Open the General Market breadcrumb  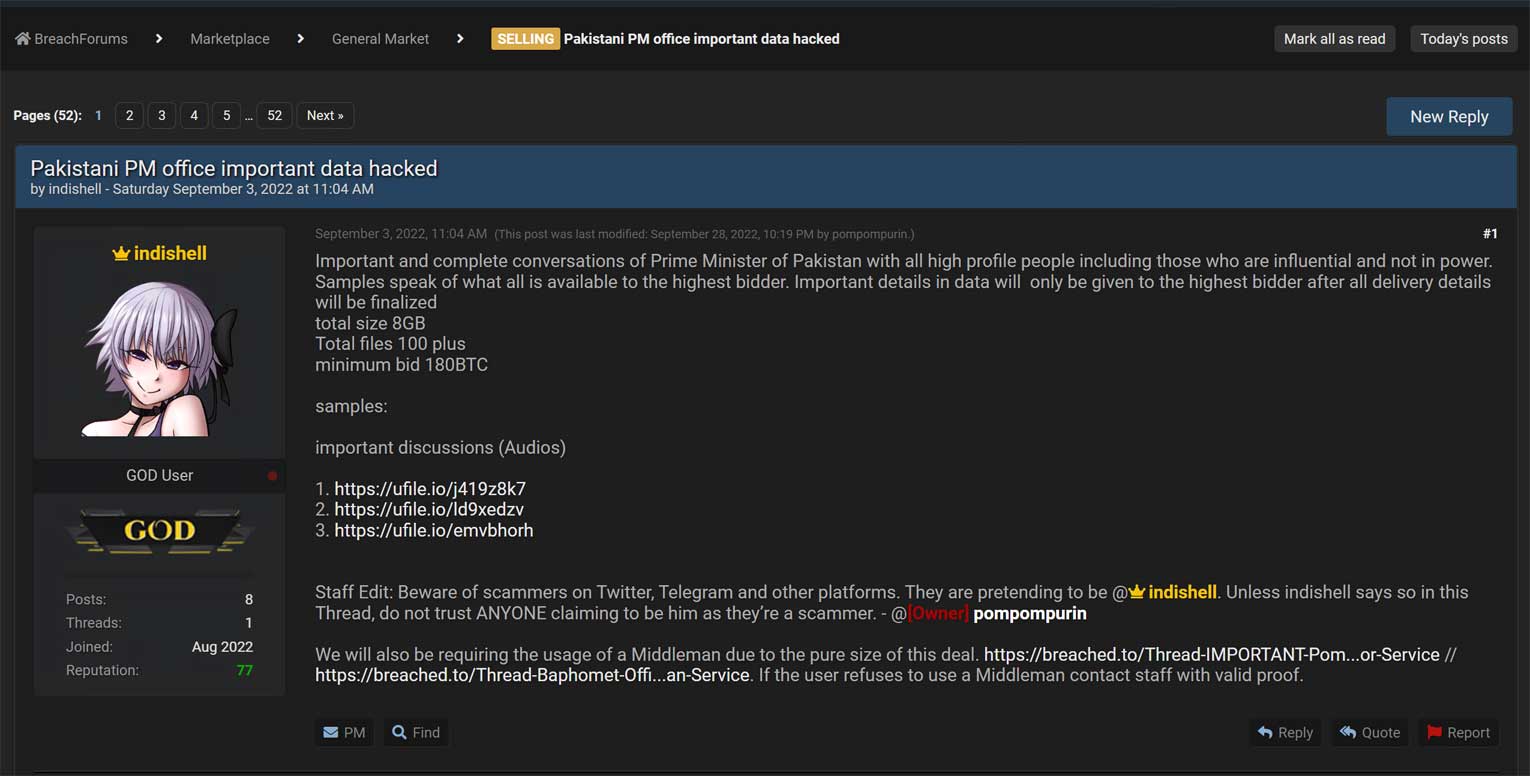(x=380, y=39)
